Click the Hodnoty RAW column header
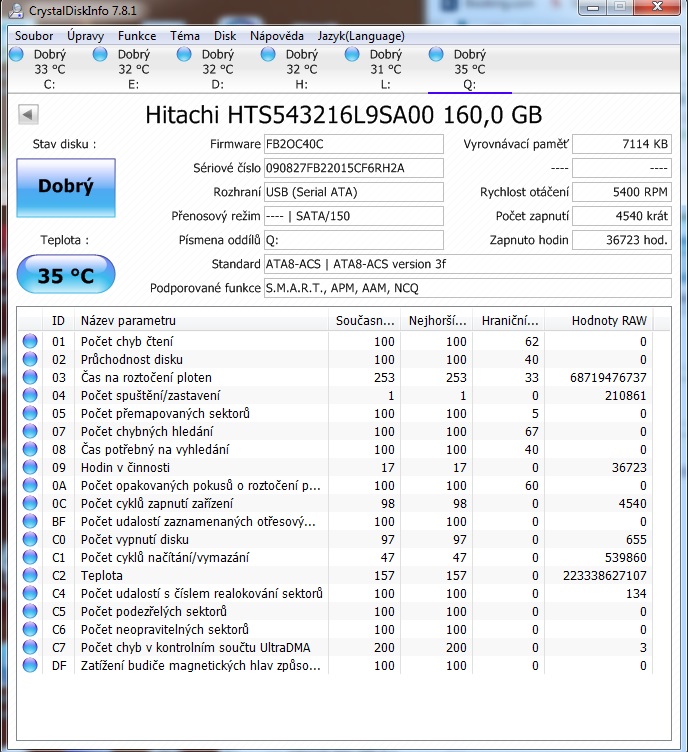 [608, 321]
